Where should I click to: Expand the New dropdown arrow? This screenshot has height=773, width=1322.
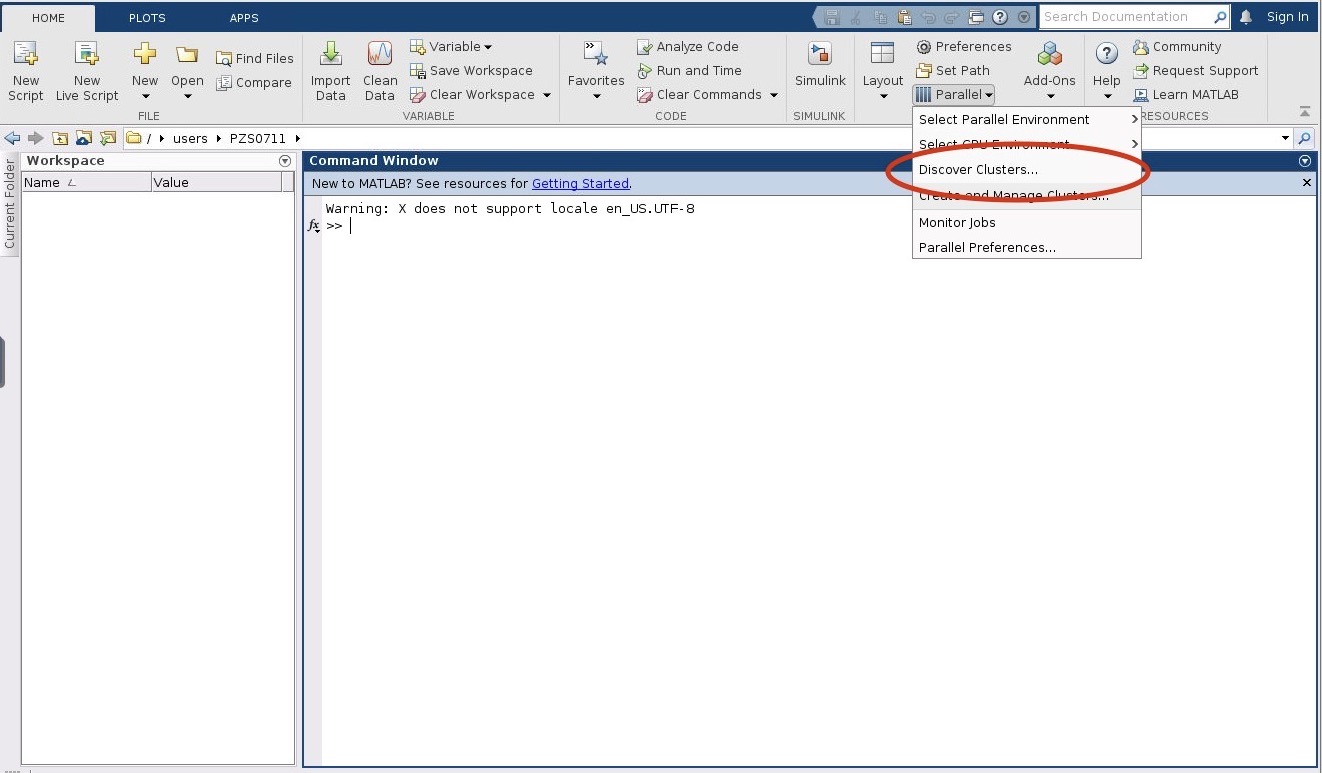[x=145, y=97]
